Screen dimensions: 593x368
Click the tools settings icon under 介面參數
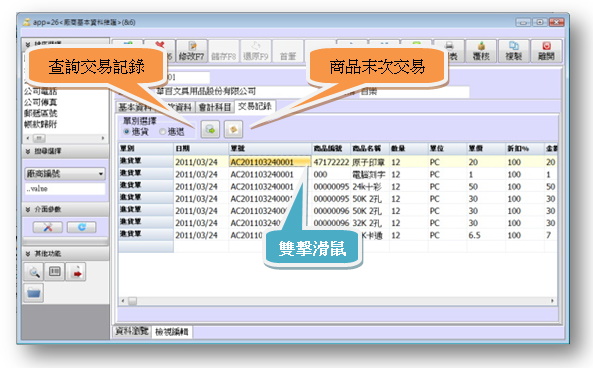[48, 227]
